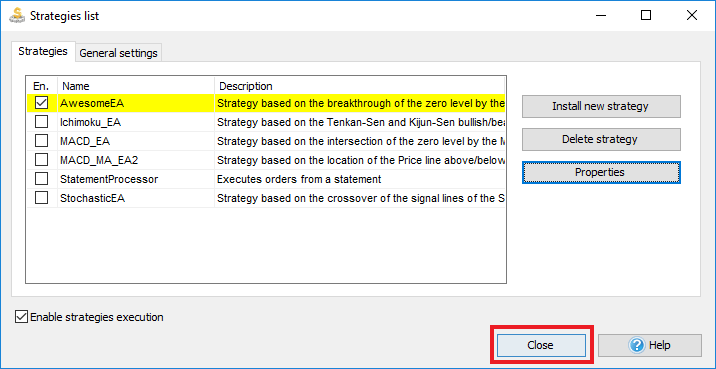The height and width of the screenshot is (369, 716).
Task: Sort list by the Name column header
Action: [136, 86]
